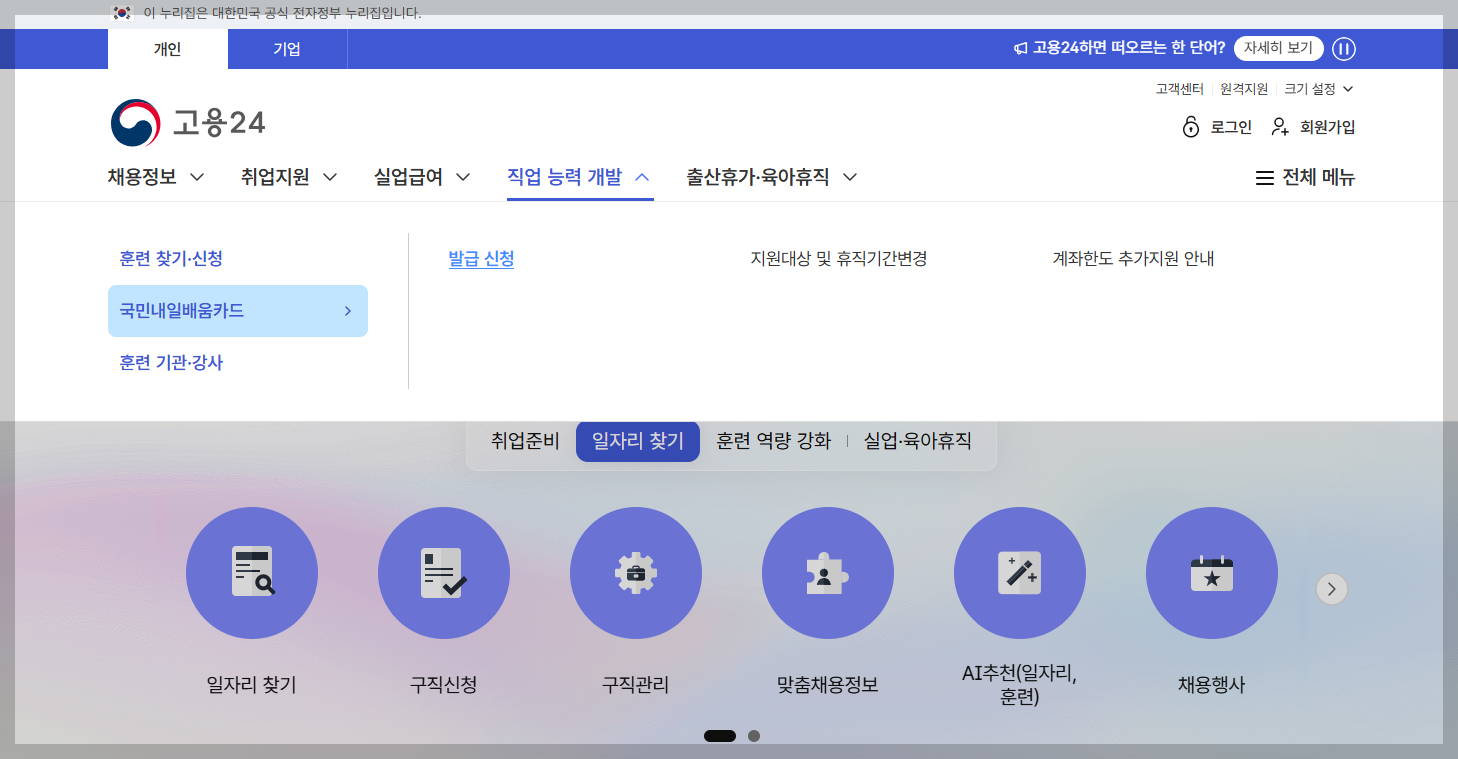Open the 원격지원 link

pyautogui.click(x=1244, y=89)
